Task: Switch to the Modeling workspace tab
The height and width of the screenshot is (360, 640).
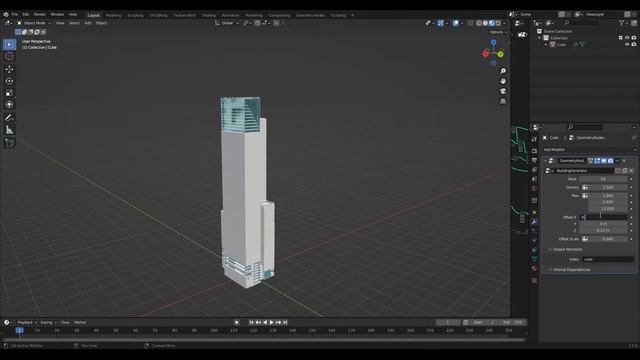Action: tap(113, 15)
